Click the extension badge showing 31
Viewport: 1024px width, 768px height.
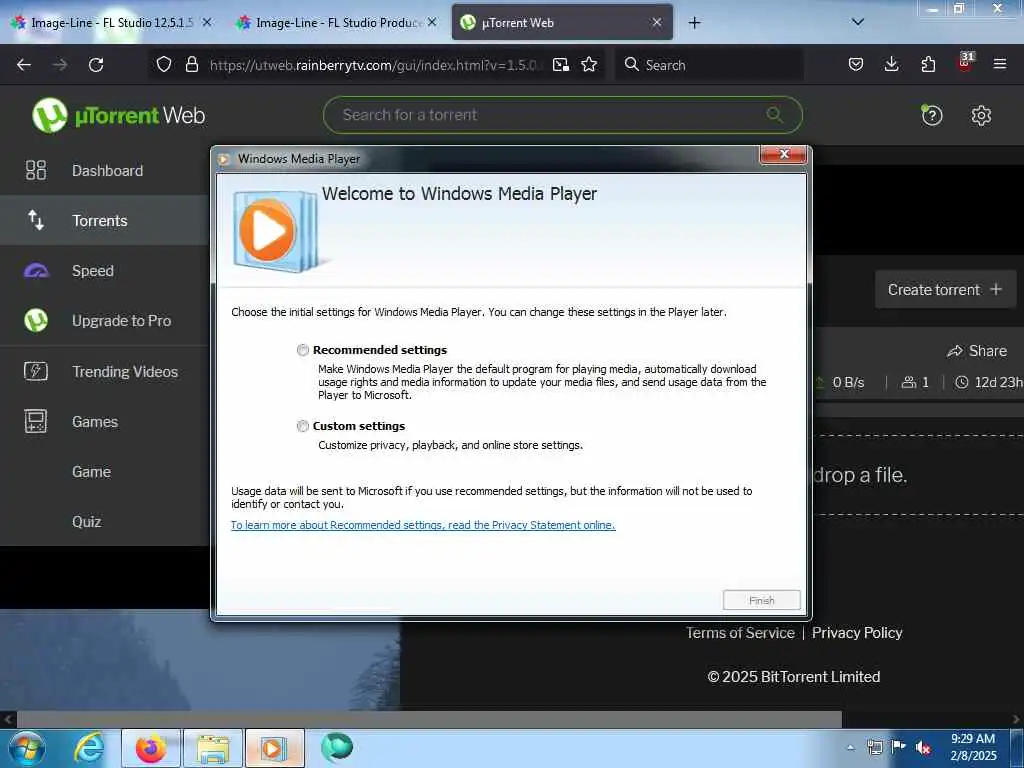pyautogui.click(x=965, y=62)
